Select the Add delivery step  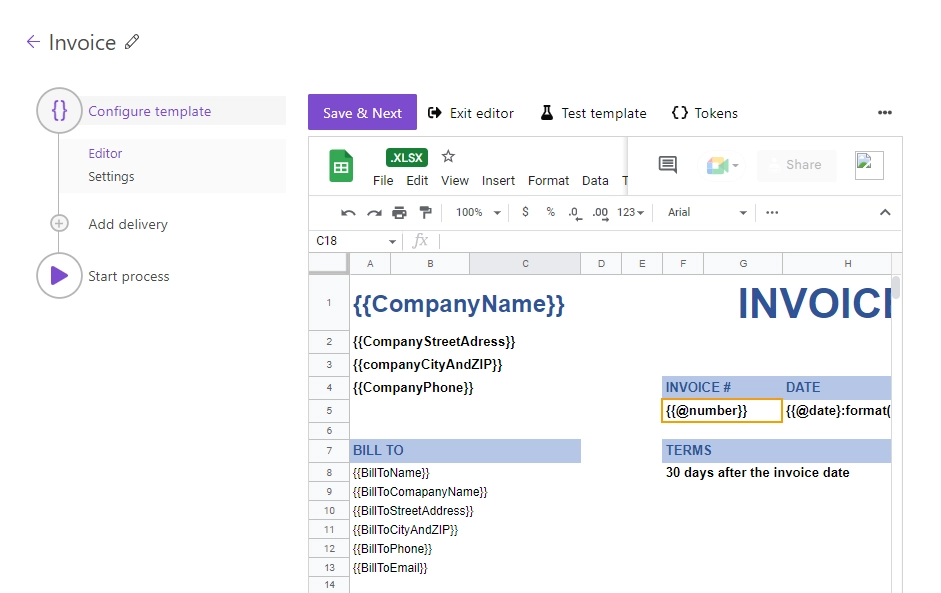128,224
